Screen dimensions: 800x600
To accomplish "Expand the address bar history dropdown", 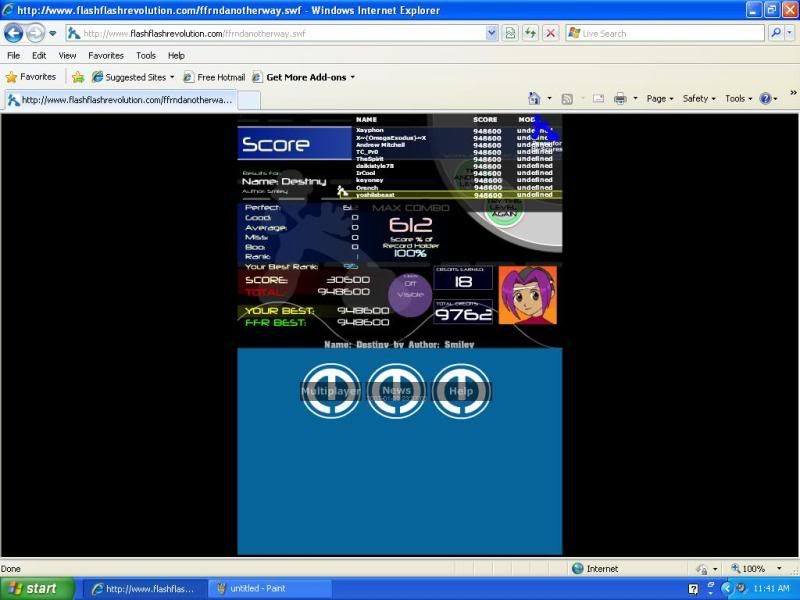I will [x=491, y=33].
